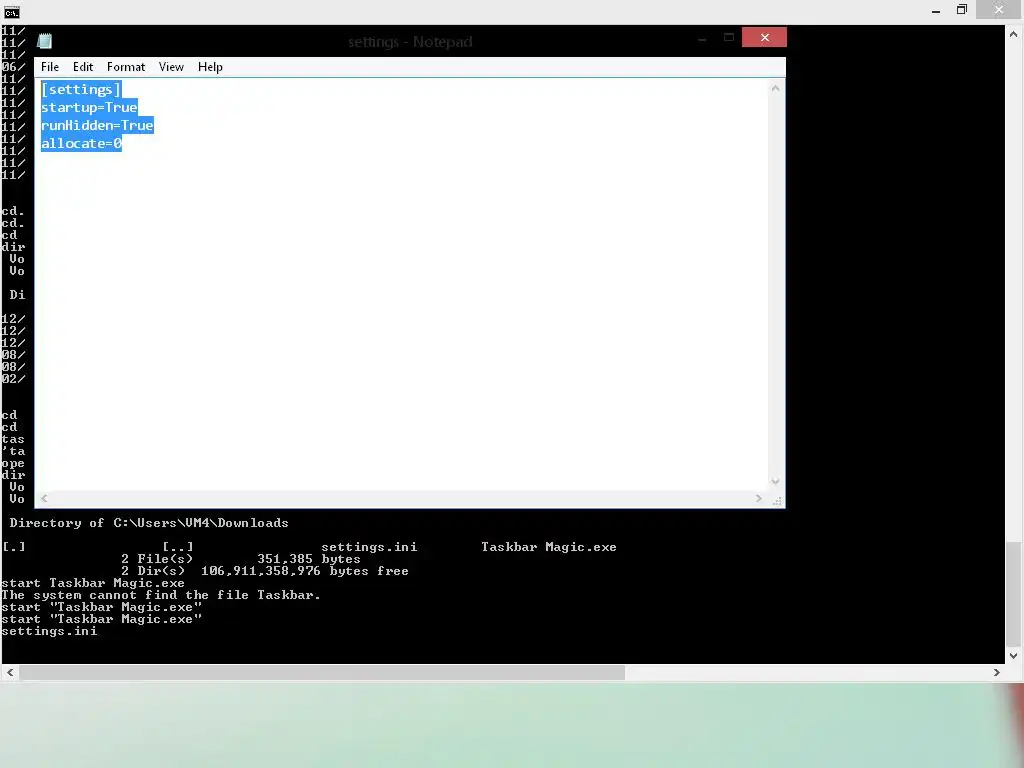Click the runHidden=True line
Screen dimensions: 1024x768
97,125
